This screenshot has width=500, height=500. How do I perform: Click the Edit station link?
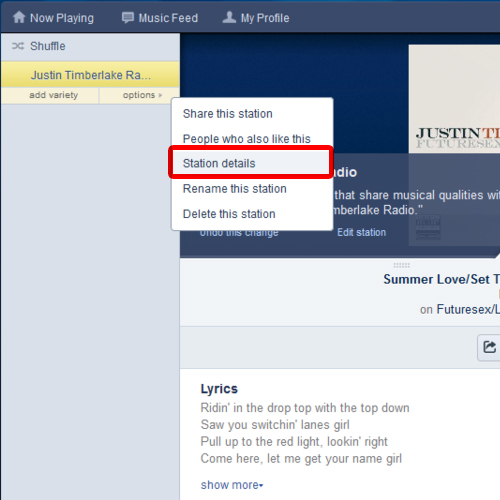click(361, 232)
